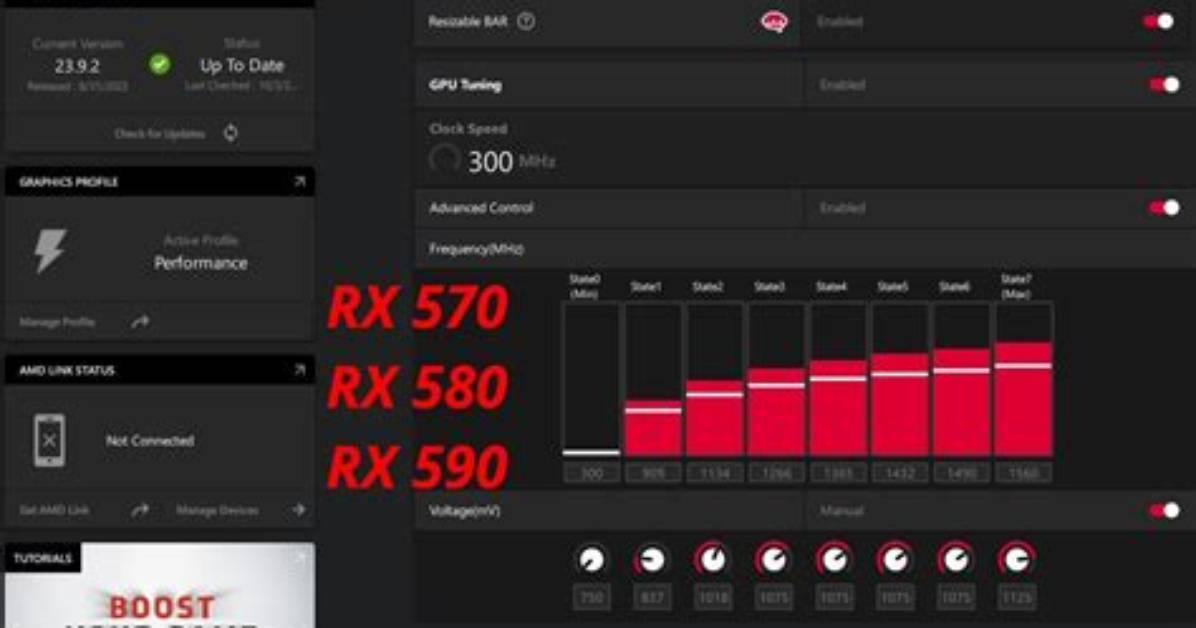Select the 1018 voltage input box
The image size is (1196, 628).
(x=712, y=597)
